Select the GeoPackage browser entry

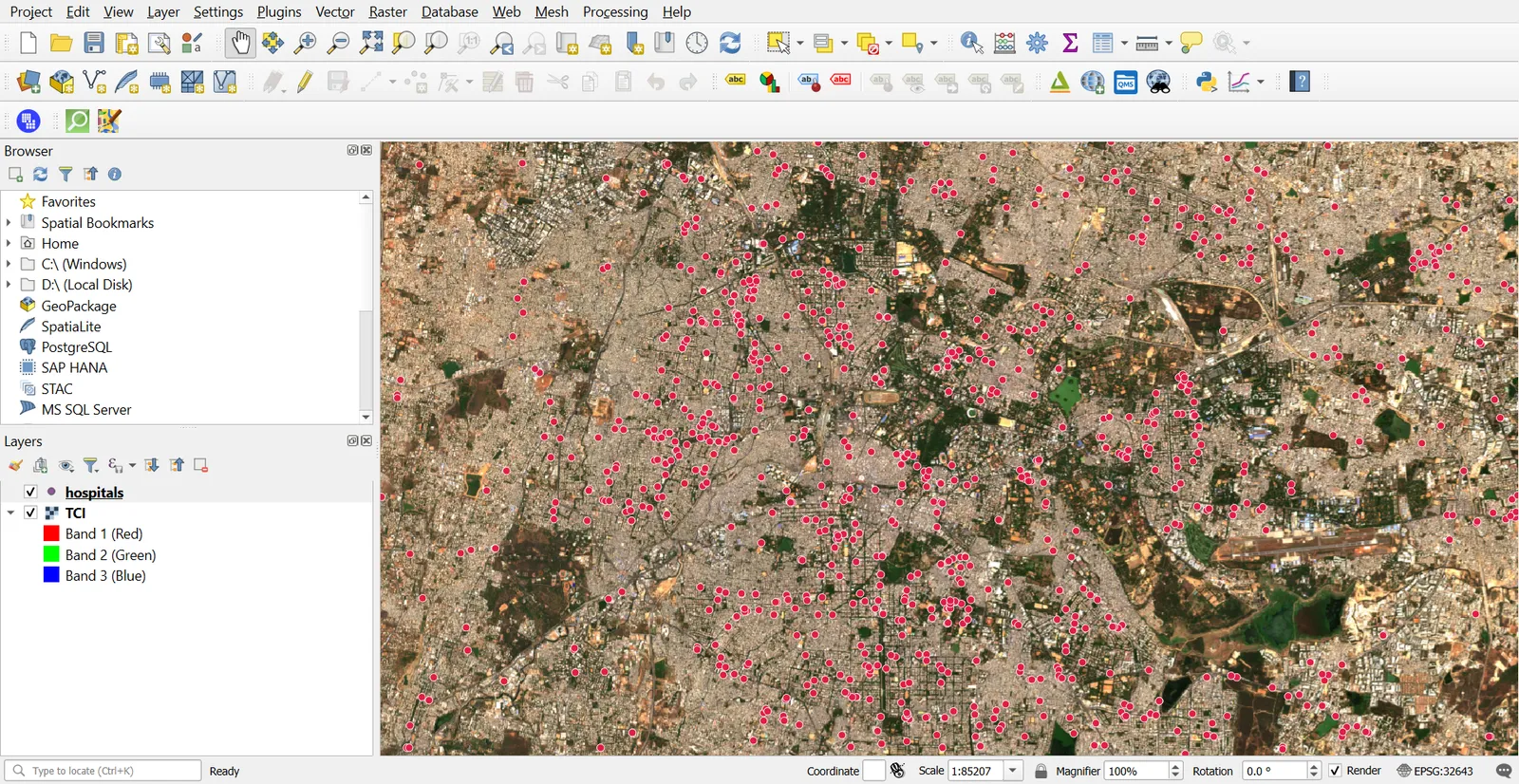pos(79,306)
